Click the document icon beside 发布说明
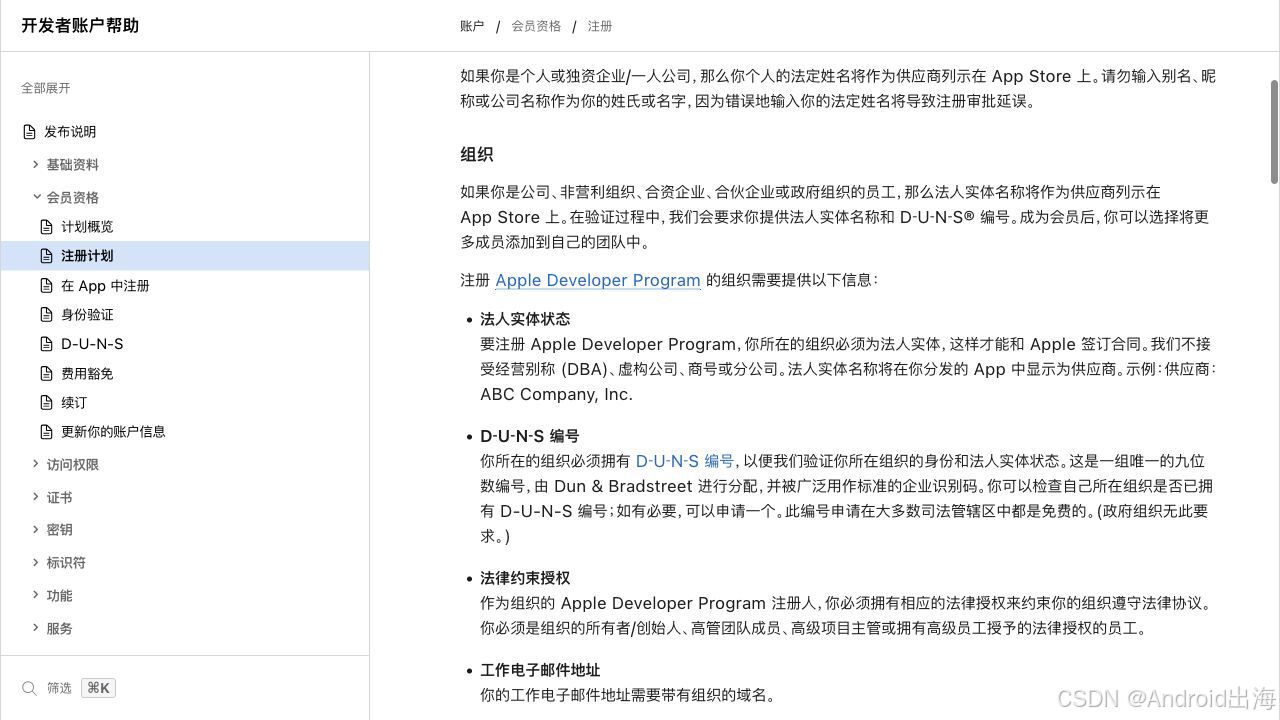This screenshot has height=720, width=1280. coord(29,132)
